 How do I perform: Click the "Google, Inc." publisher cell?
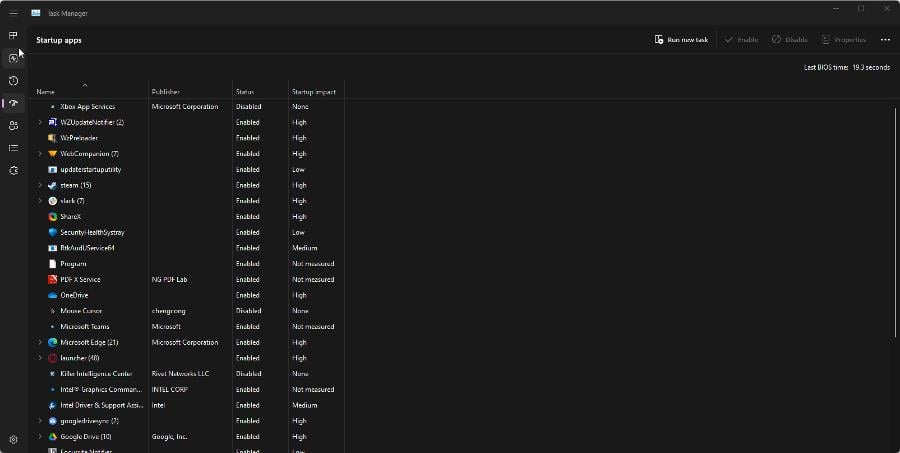tap(169, 436)
